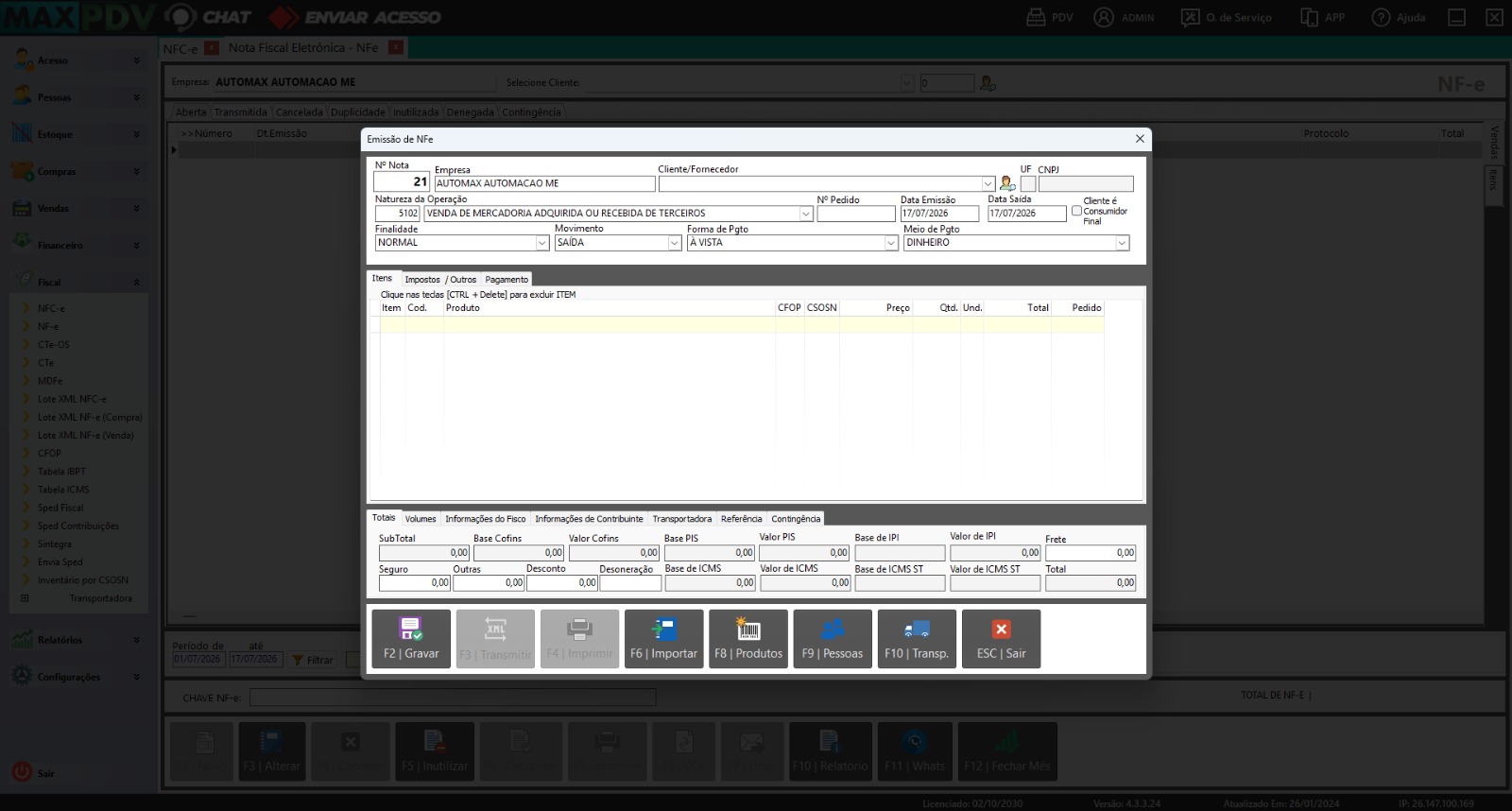The height and width of the screenshot is (811, 1512).
Task: Switch to Transportadora tab in the dialog
Action: [x=682, y=519]
